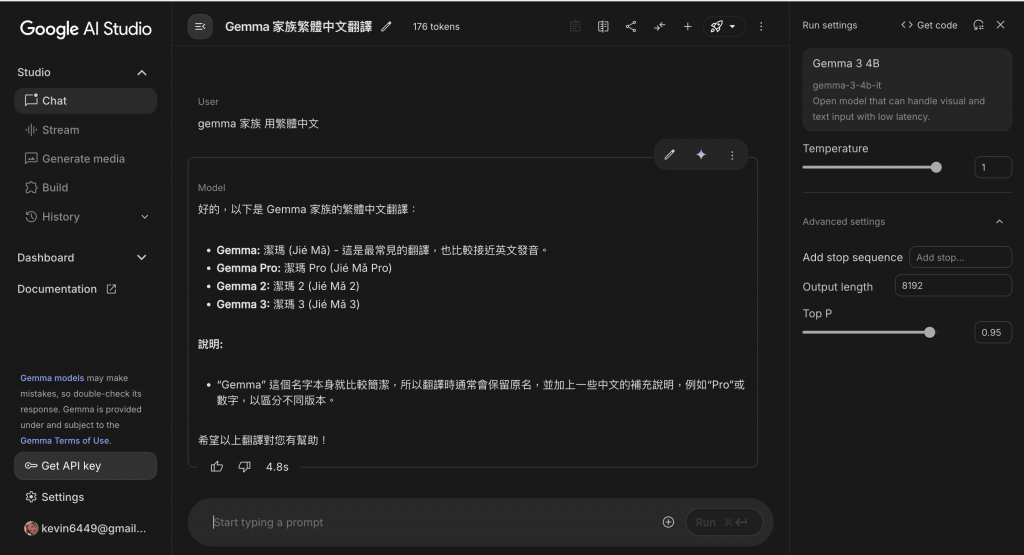This screenshot has height=555, width=1024.
Task: Share the prompt using the share icon
Action: [x=631, y=27]
